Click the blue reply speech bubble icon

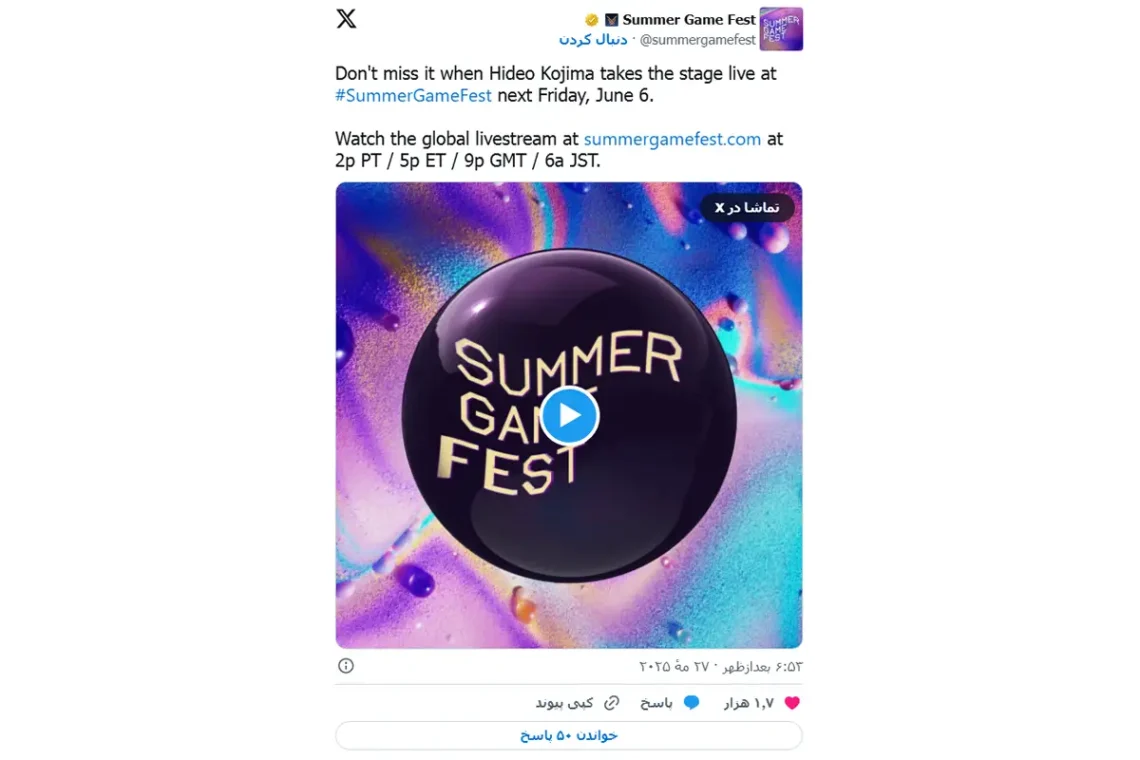[691, 703]
